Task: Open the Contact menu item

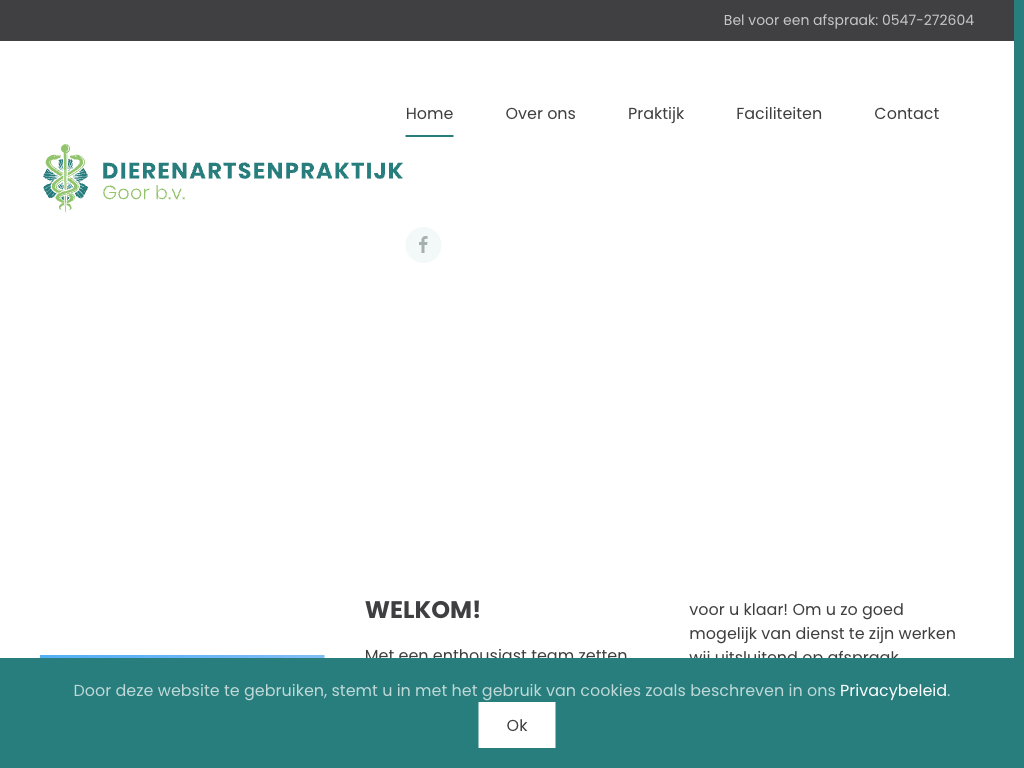Action: pyautogui.click(x=906, y=114)
